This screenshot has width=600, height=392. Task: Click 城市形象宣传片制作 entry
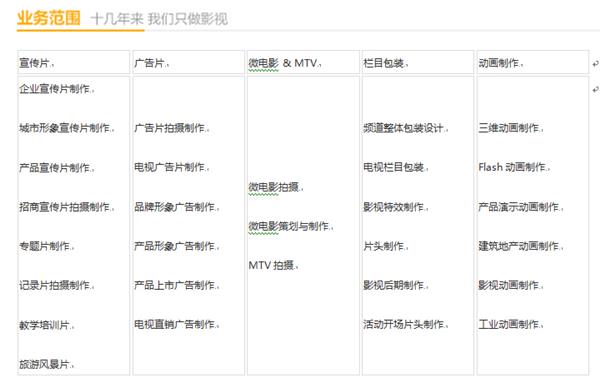click(65, 128)
